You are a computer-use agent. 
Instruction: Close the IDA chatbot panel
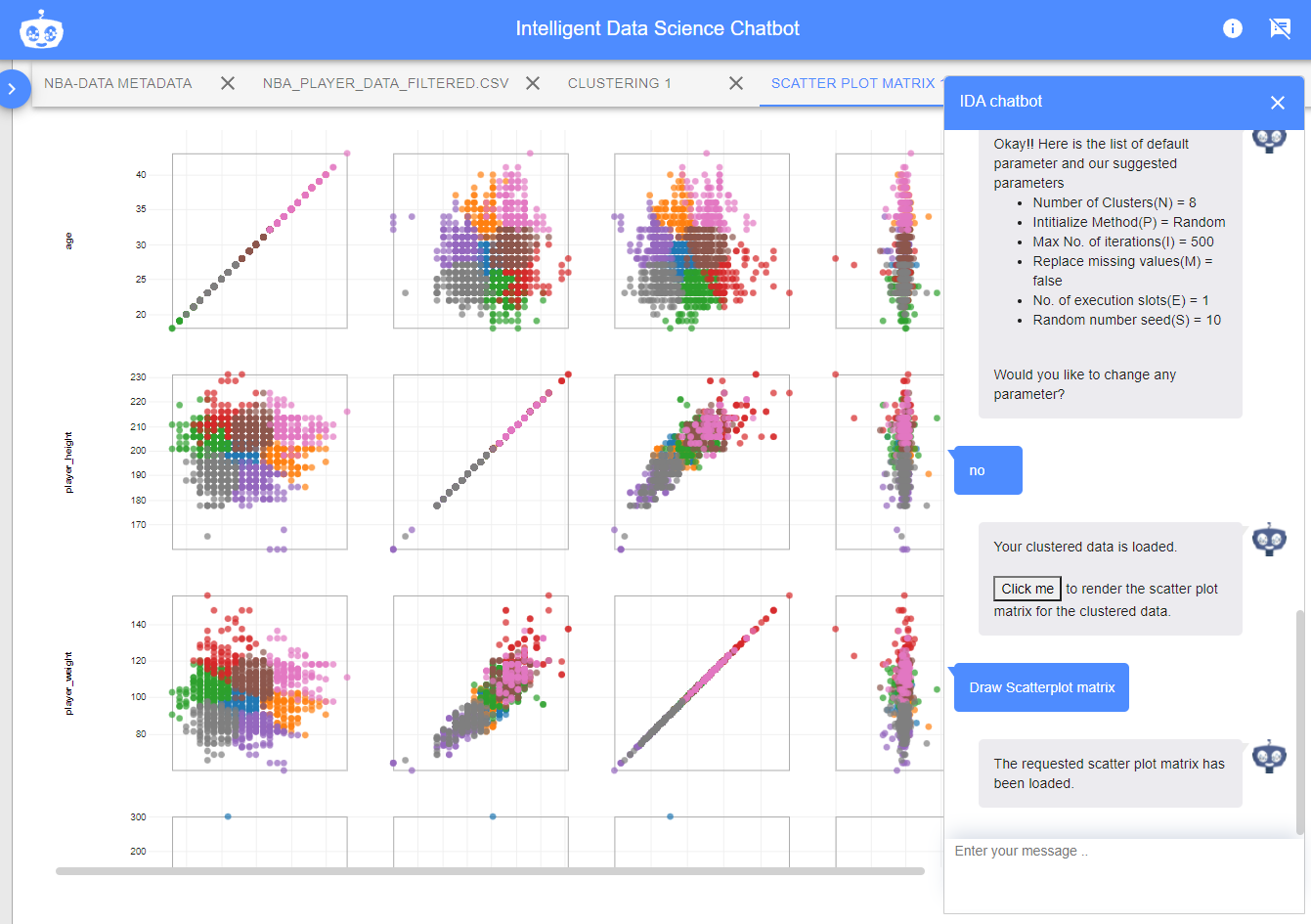[x=1277, y=103]
